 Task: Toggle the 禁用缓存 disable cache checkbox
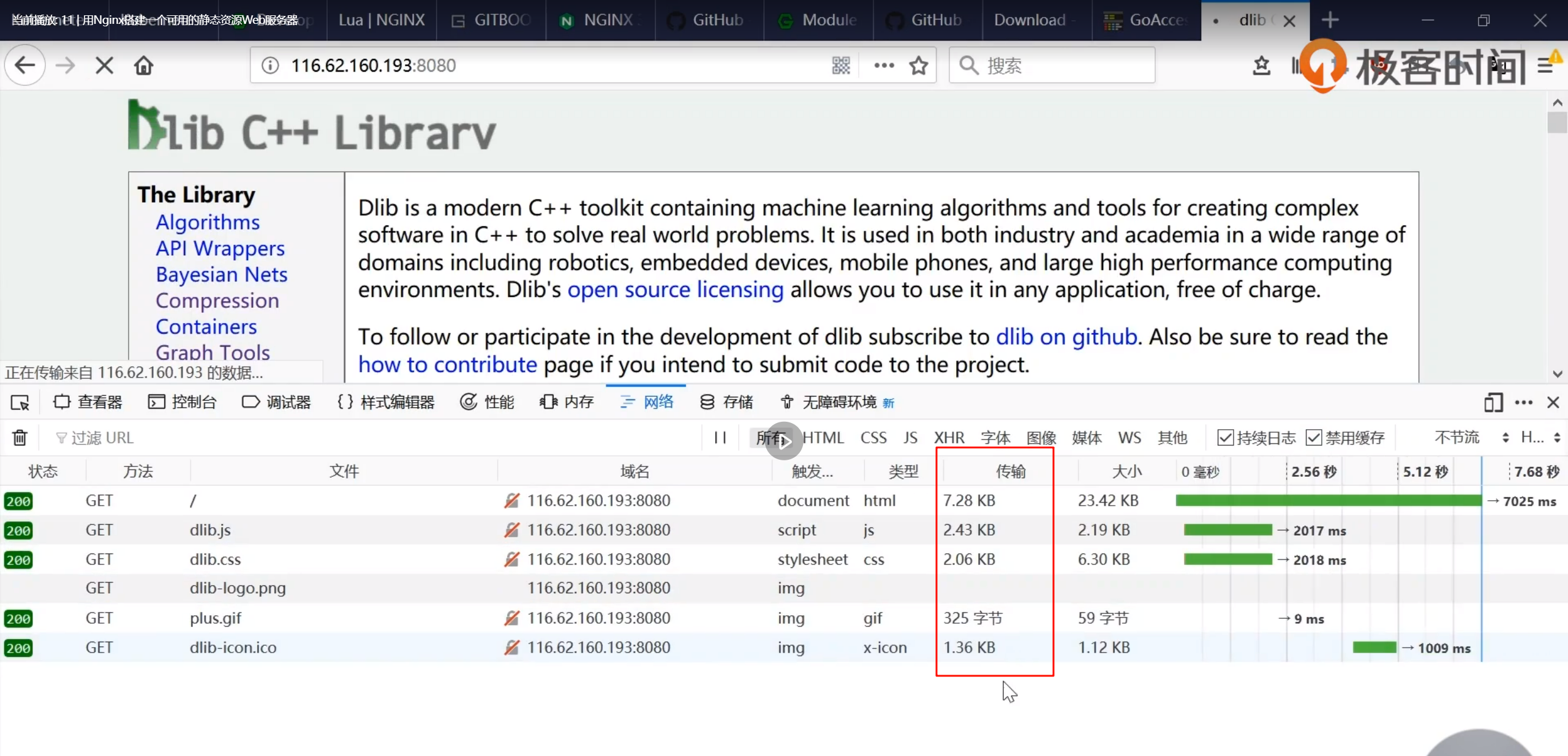[1314, 438]
